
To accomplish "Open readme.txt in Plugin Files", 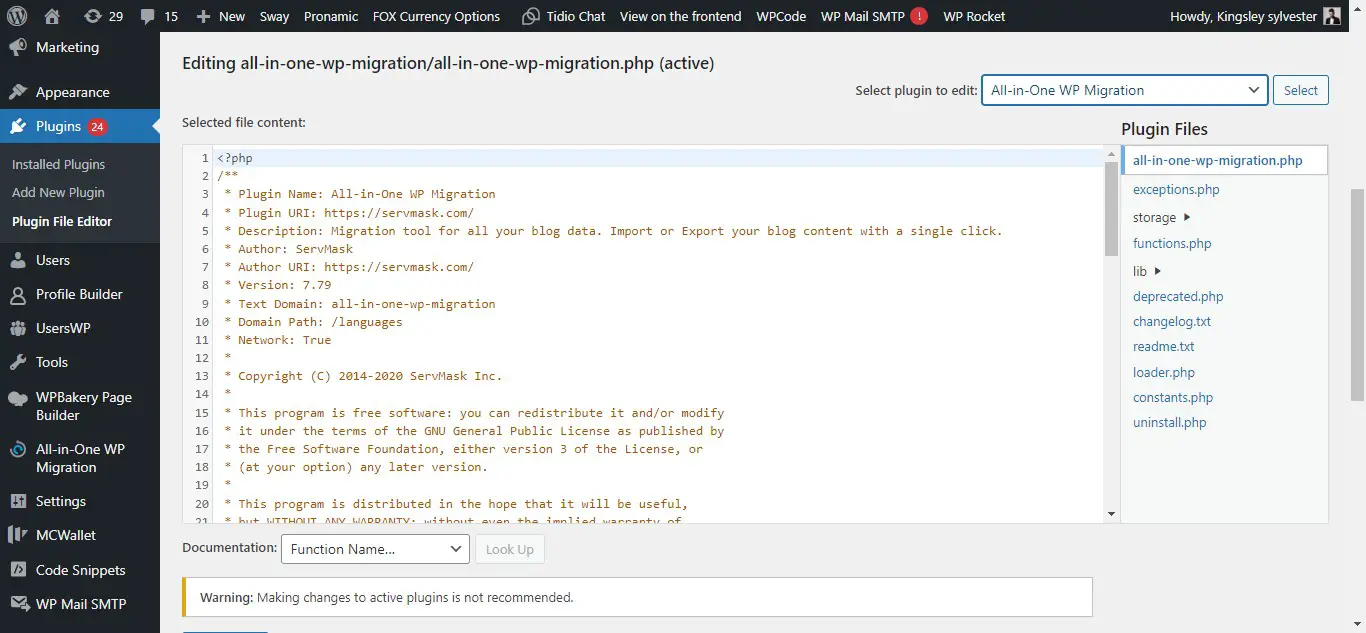I will click(x=1164, y=346).
